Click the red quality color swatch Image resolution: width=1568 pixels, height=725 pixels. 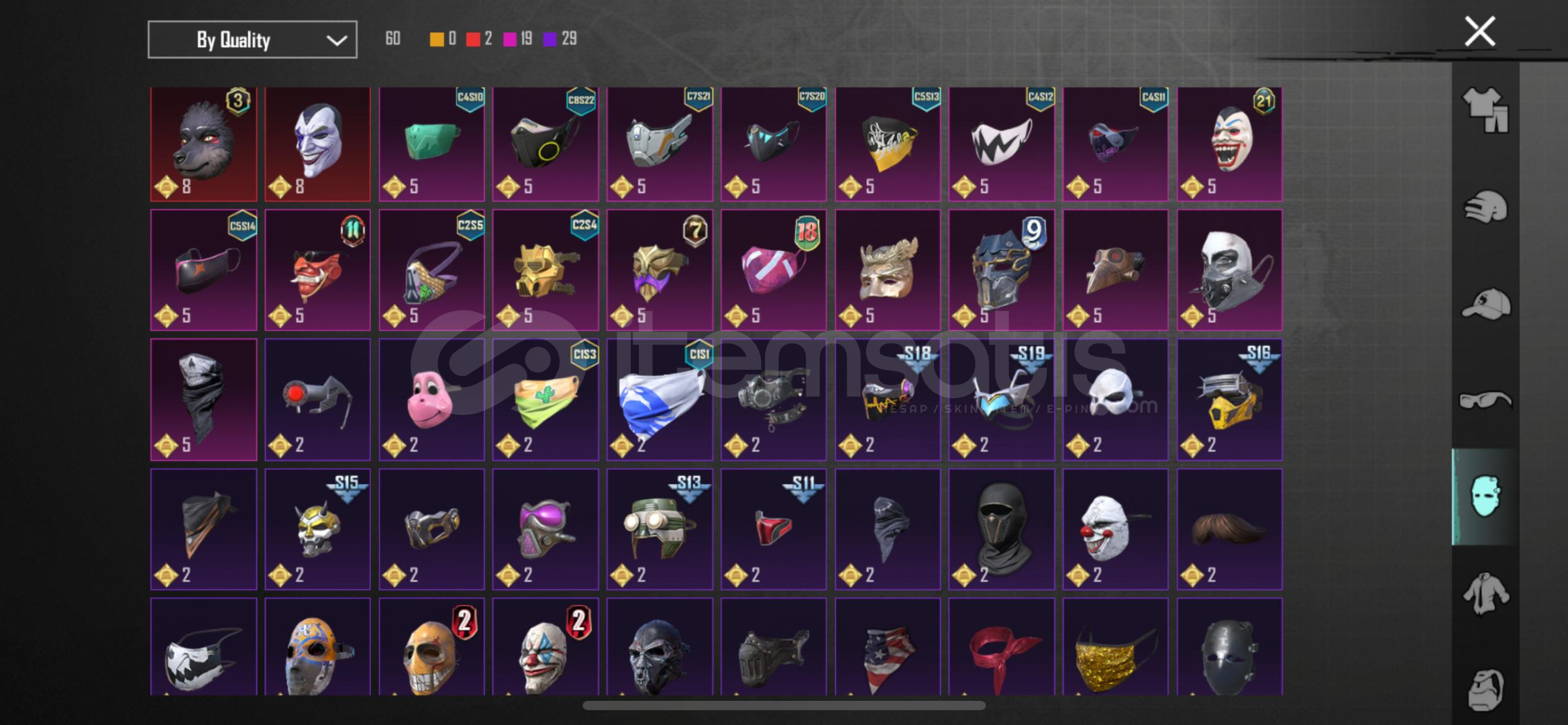pyautogui.click(x=473, y=39)
